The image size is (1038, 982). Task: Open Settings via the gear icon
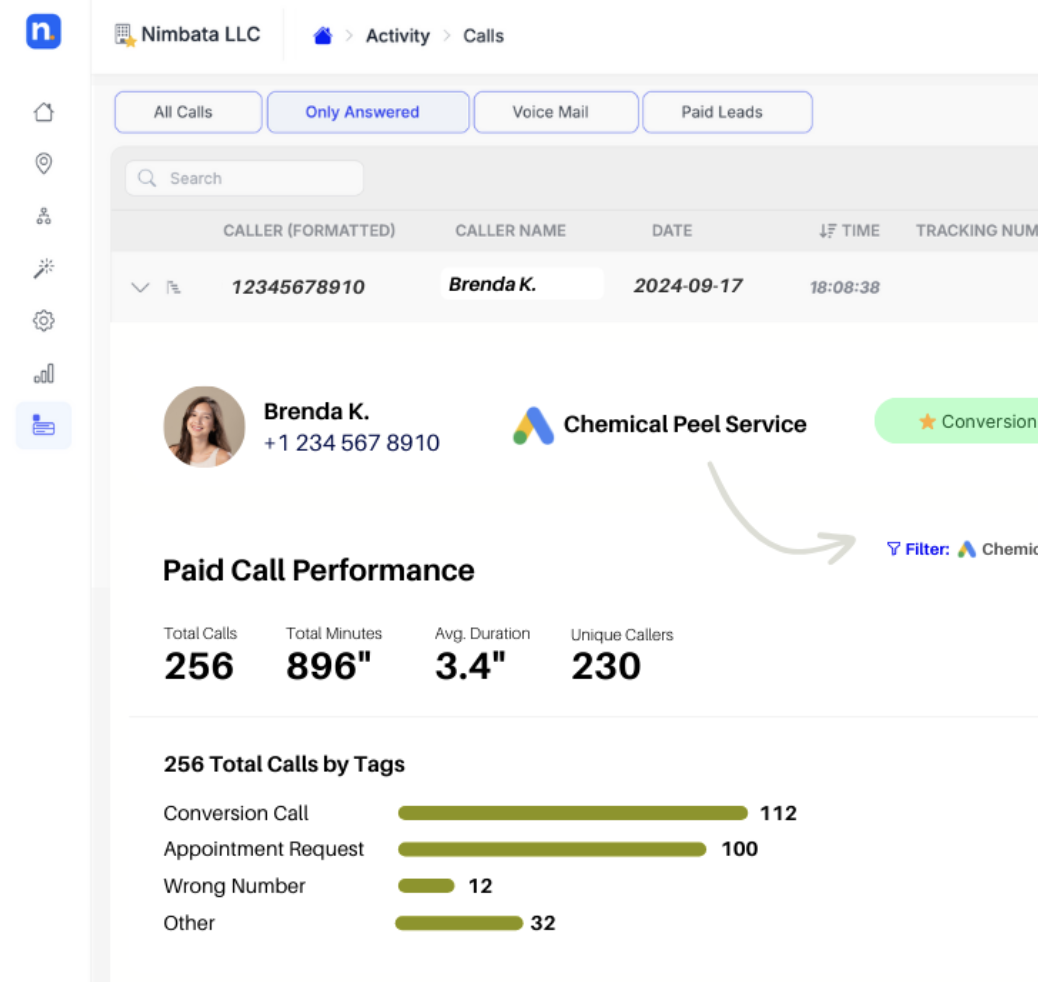pos(43,320)
